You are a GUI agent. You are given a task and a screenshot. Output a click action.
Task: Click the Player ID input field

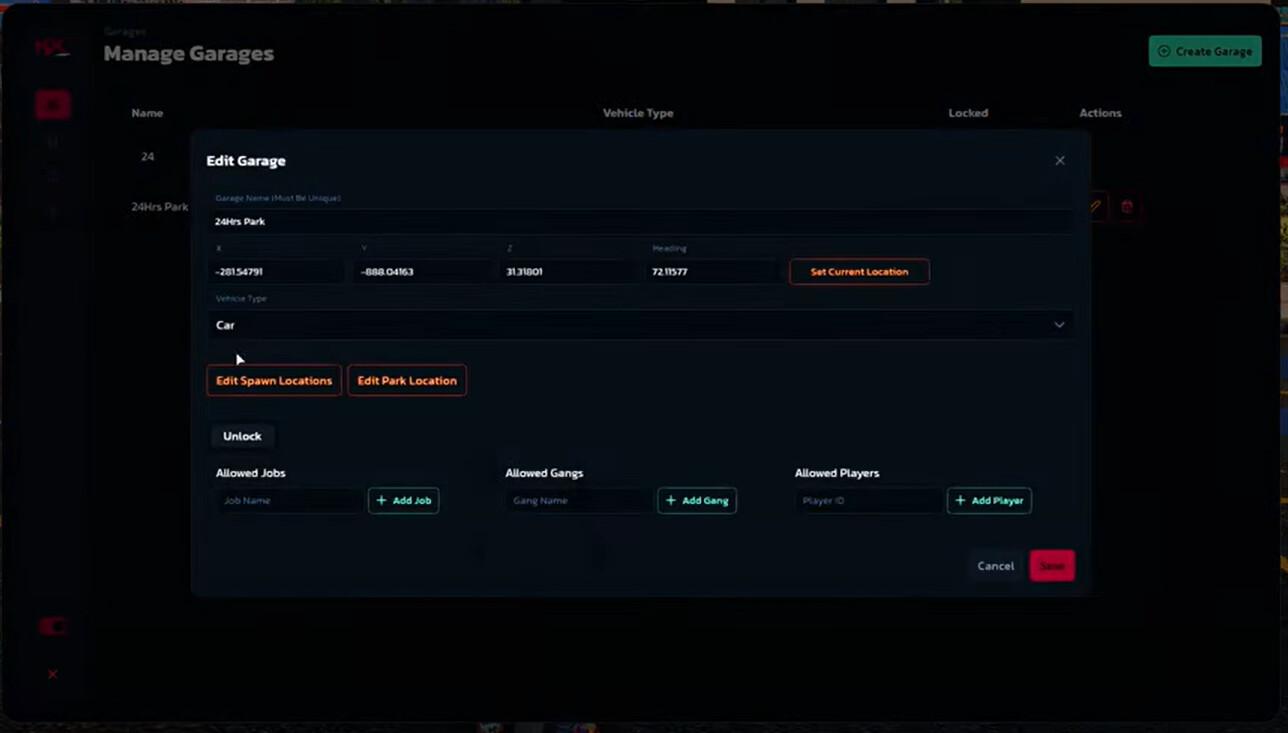coord(869,500)
